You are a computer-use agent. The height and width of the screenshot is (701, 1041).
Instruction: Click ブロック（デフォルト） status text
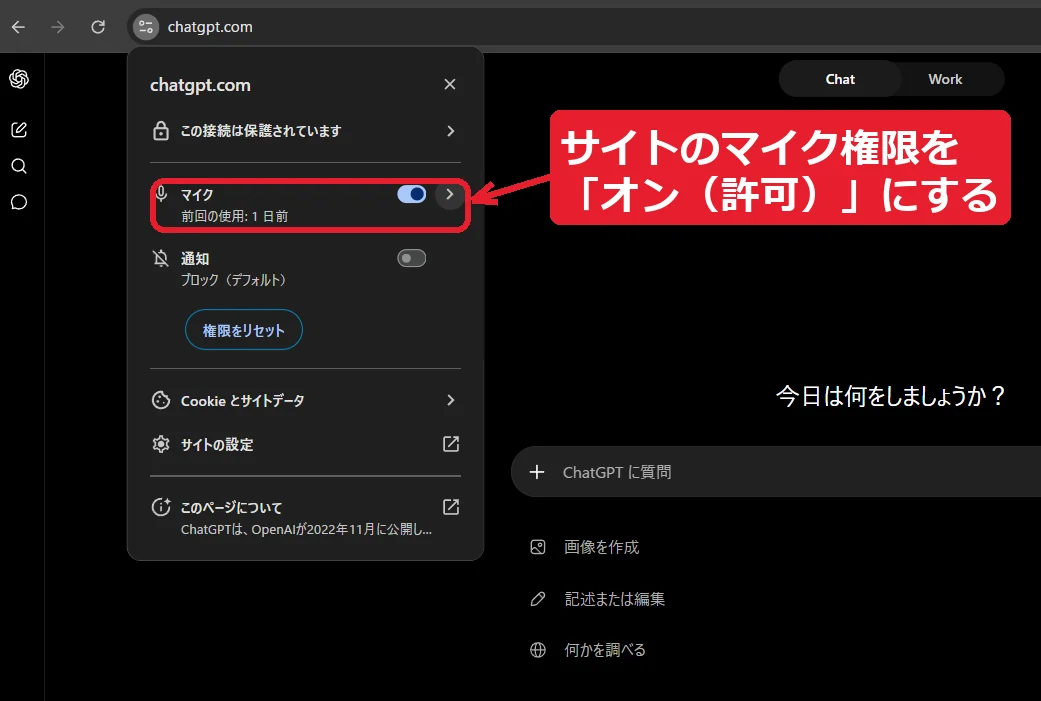[234, 280]
